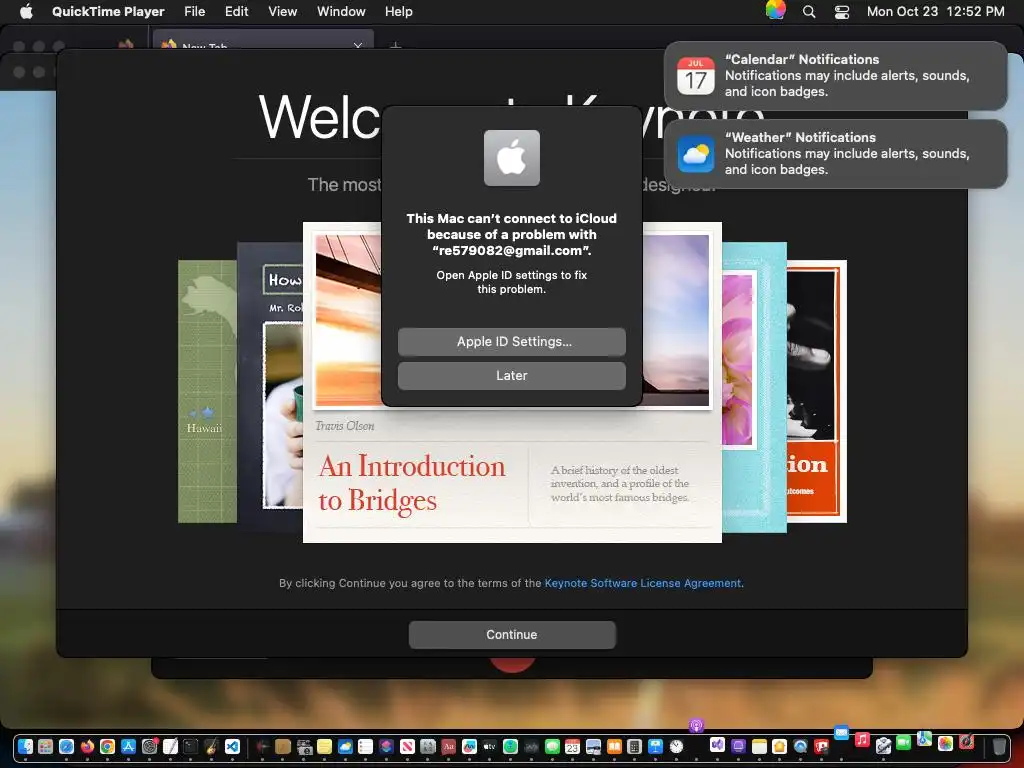
Task: Open the Home app in the Dock
Action: pyautogui.click(x=780, y=746)
